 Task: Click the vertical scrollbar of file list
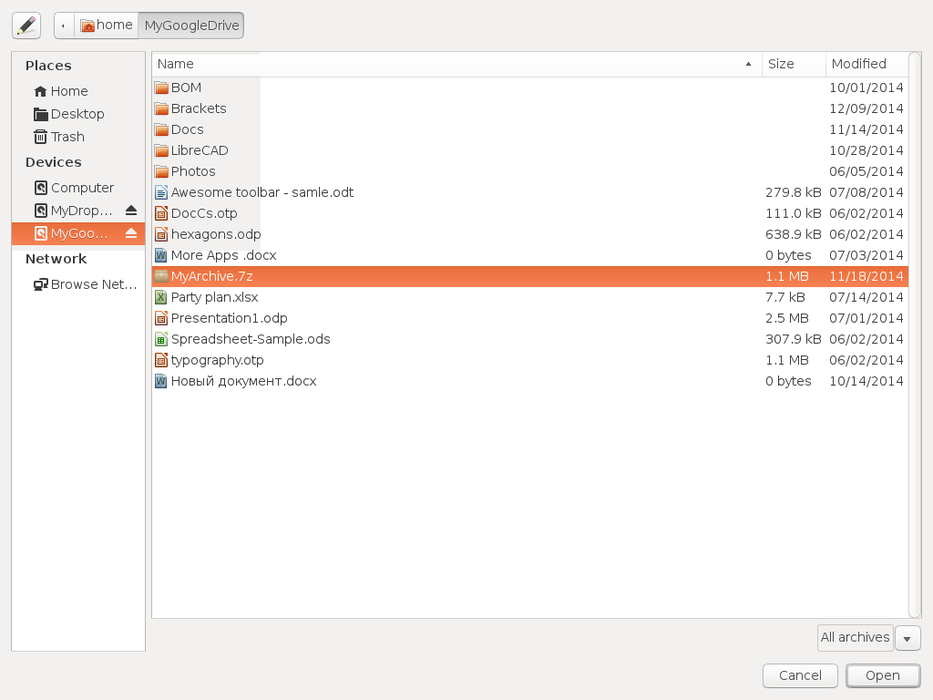coord(914,335)
